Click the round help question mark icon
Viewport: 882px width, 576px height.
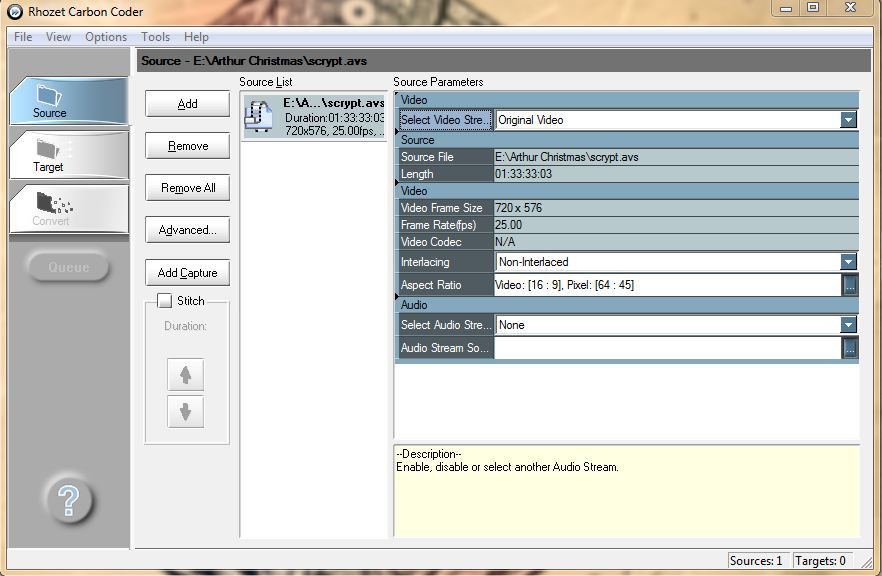click(69, 500)
